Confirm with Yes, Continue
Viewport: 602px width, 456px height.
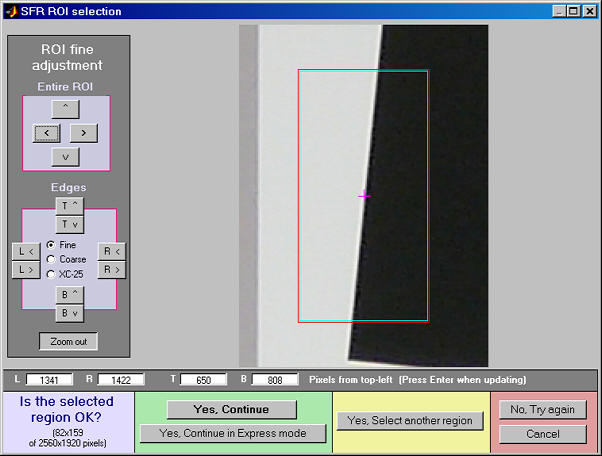pos(232,410)
